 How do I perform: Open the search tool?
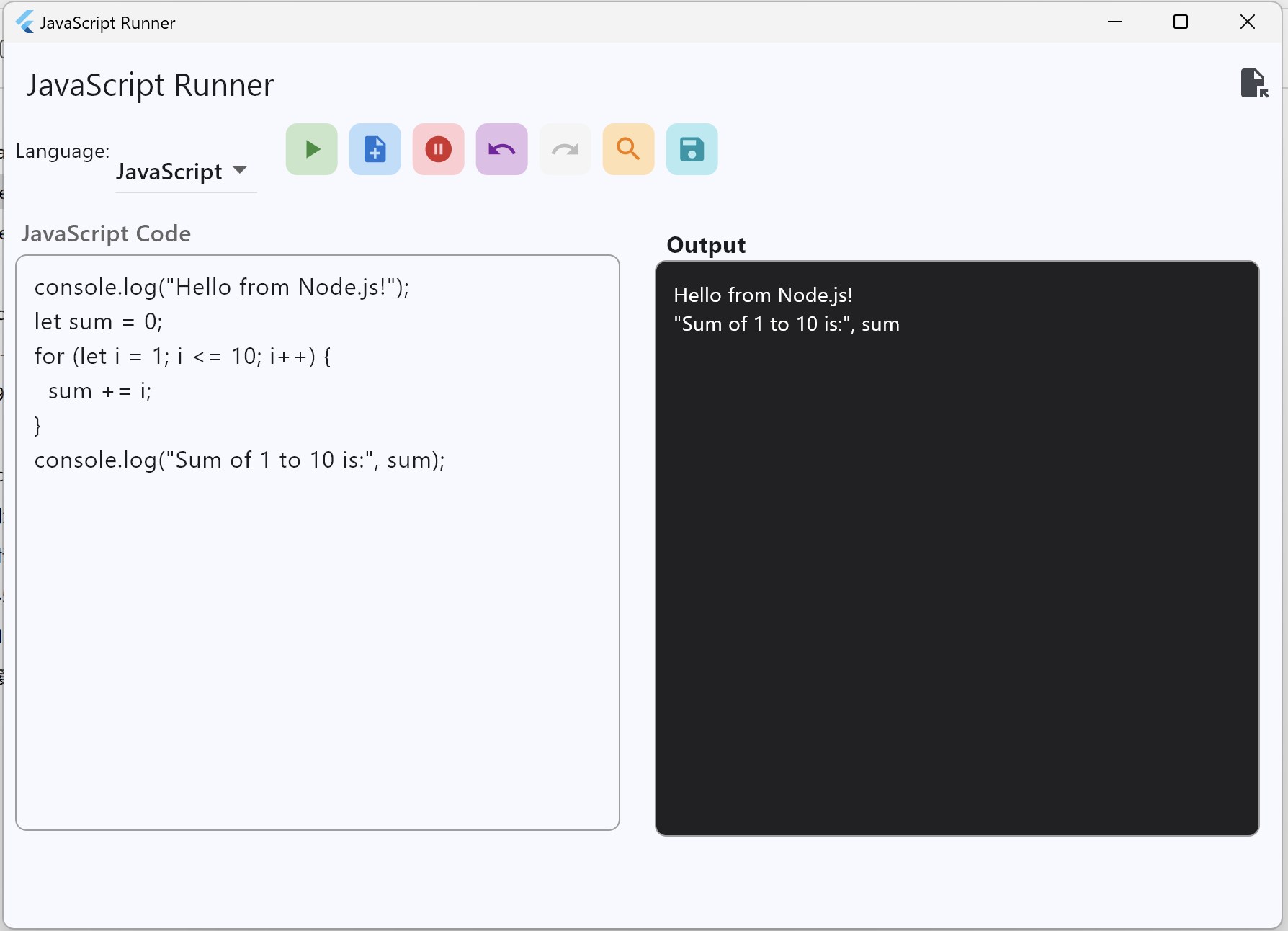pyautogui.click(x=628, y=149)
